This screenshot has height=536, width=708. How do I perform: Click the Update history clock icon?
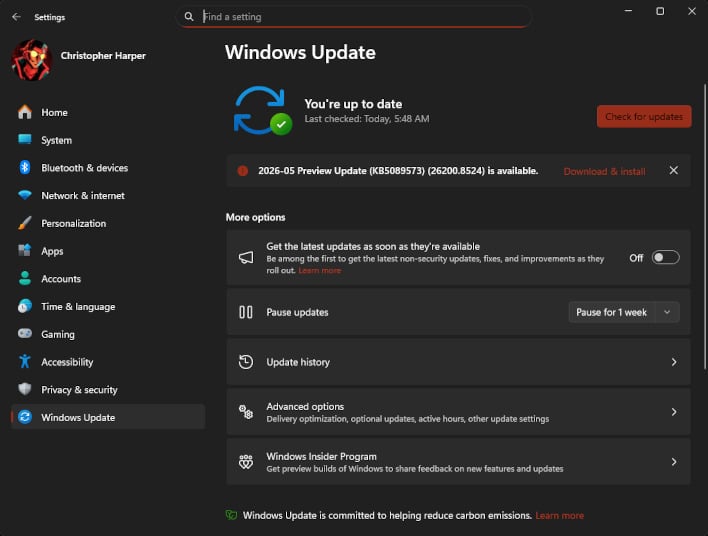point(246,362)
